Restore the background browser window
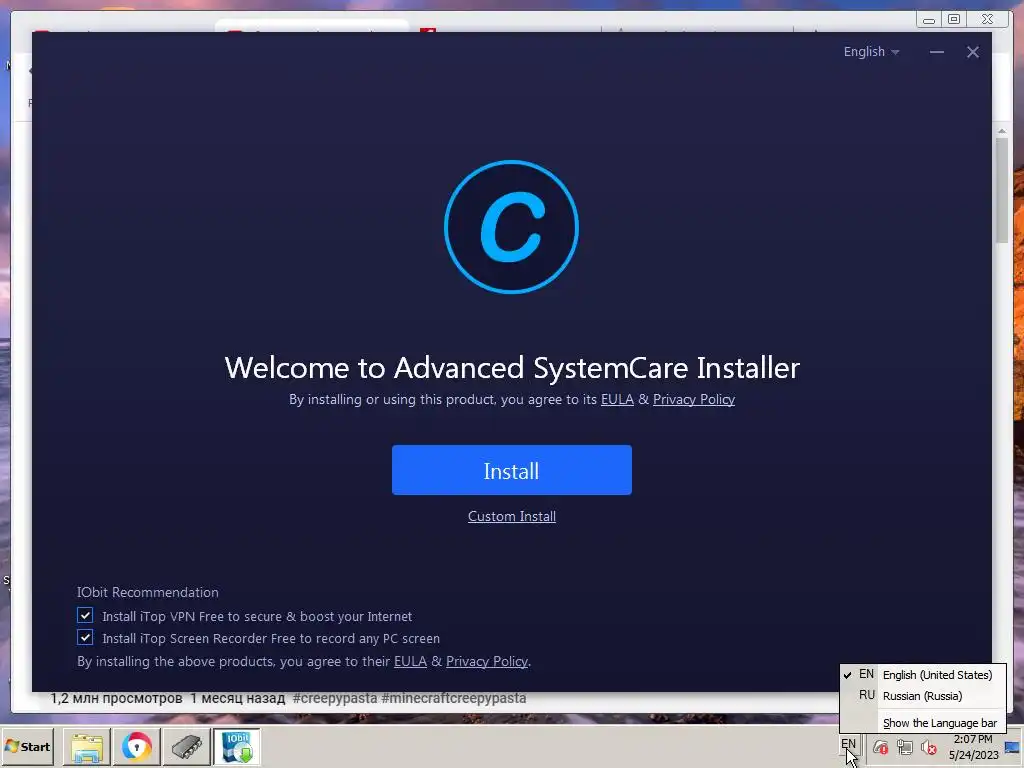1024x768 pixels. click(954, 19)
